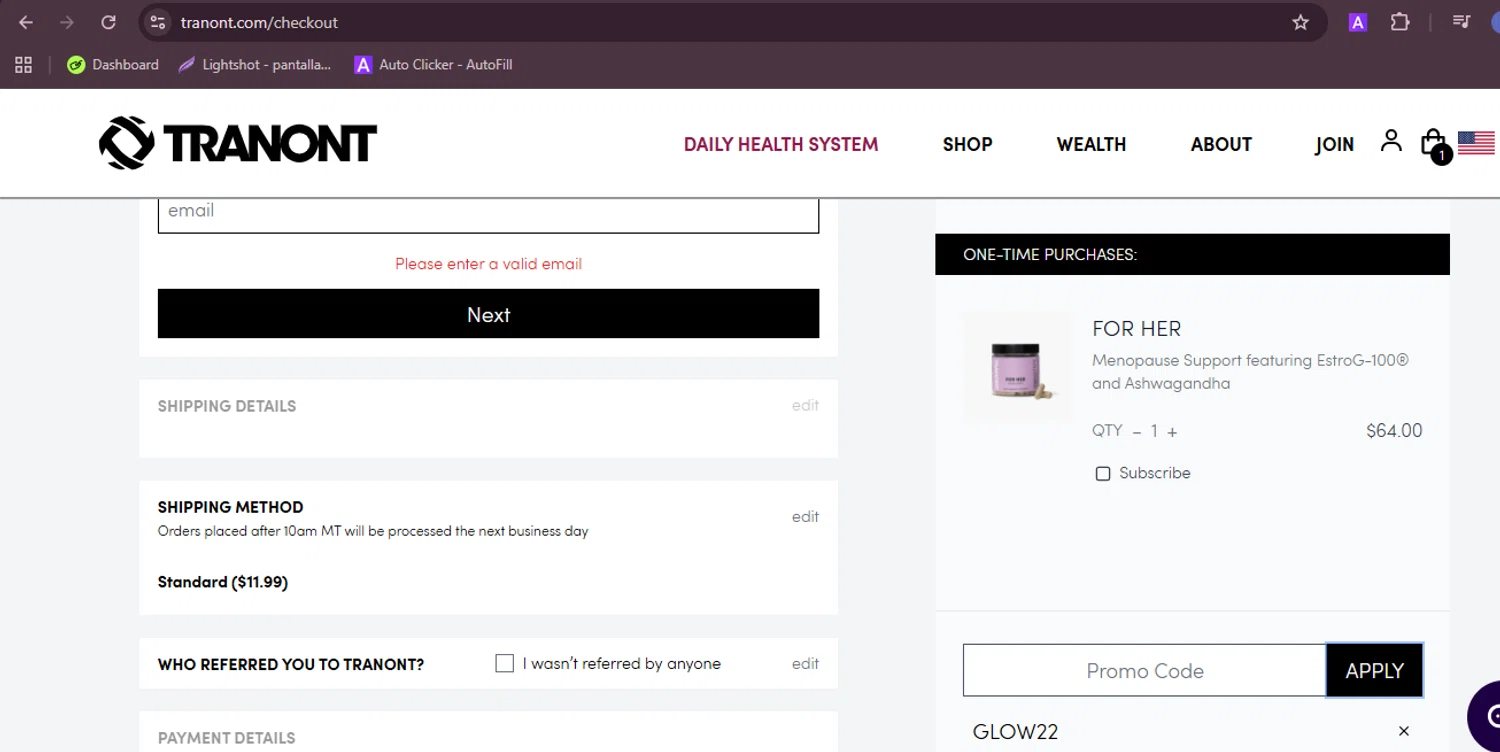Change country via the US flag icon

[1476, 143]
